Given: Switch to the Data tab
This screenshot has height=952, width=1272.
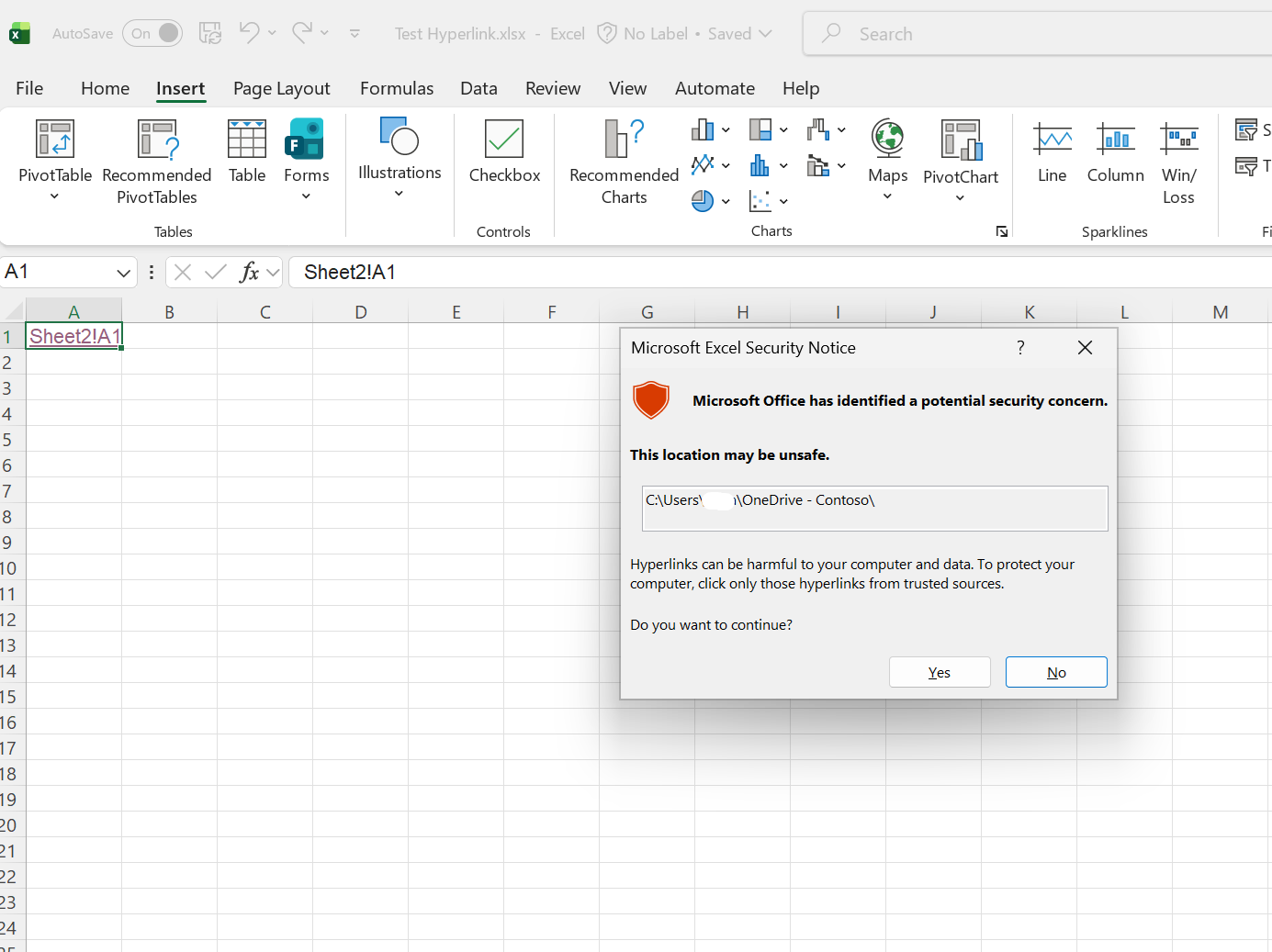Looking at the screenshot, I should tap(478, 88).
